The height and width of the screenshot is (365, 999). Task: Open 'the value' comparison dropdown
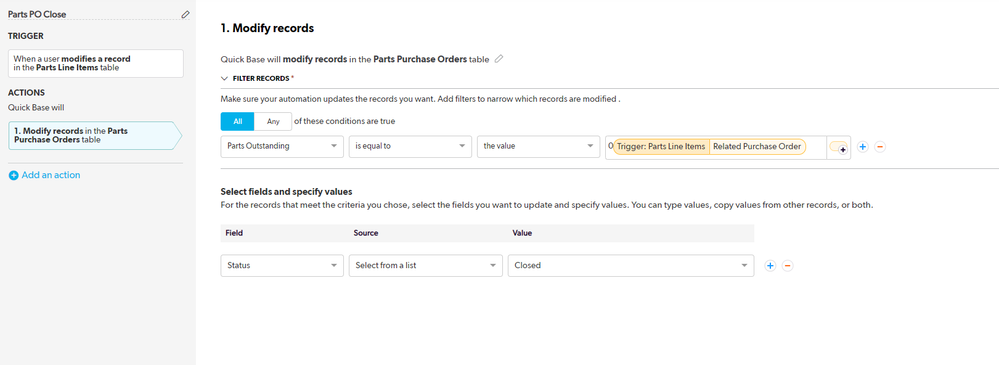click(538, 147)
